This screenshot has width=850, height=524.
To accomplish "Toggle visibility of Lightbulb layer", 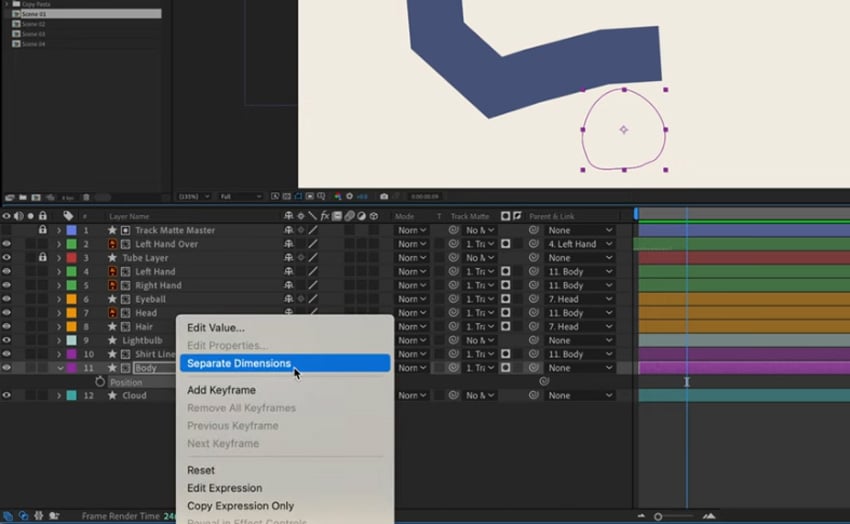I will click(7, 340).
